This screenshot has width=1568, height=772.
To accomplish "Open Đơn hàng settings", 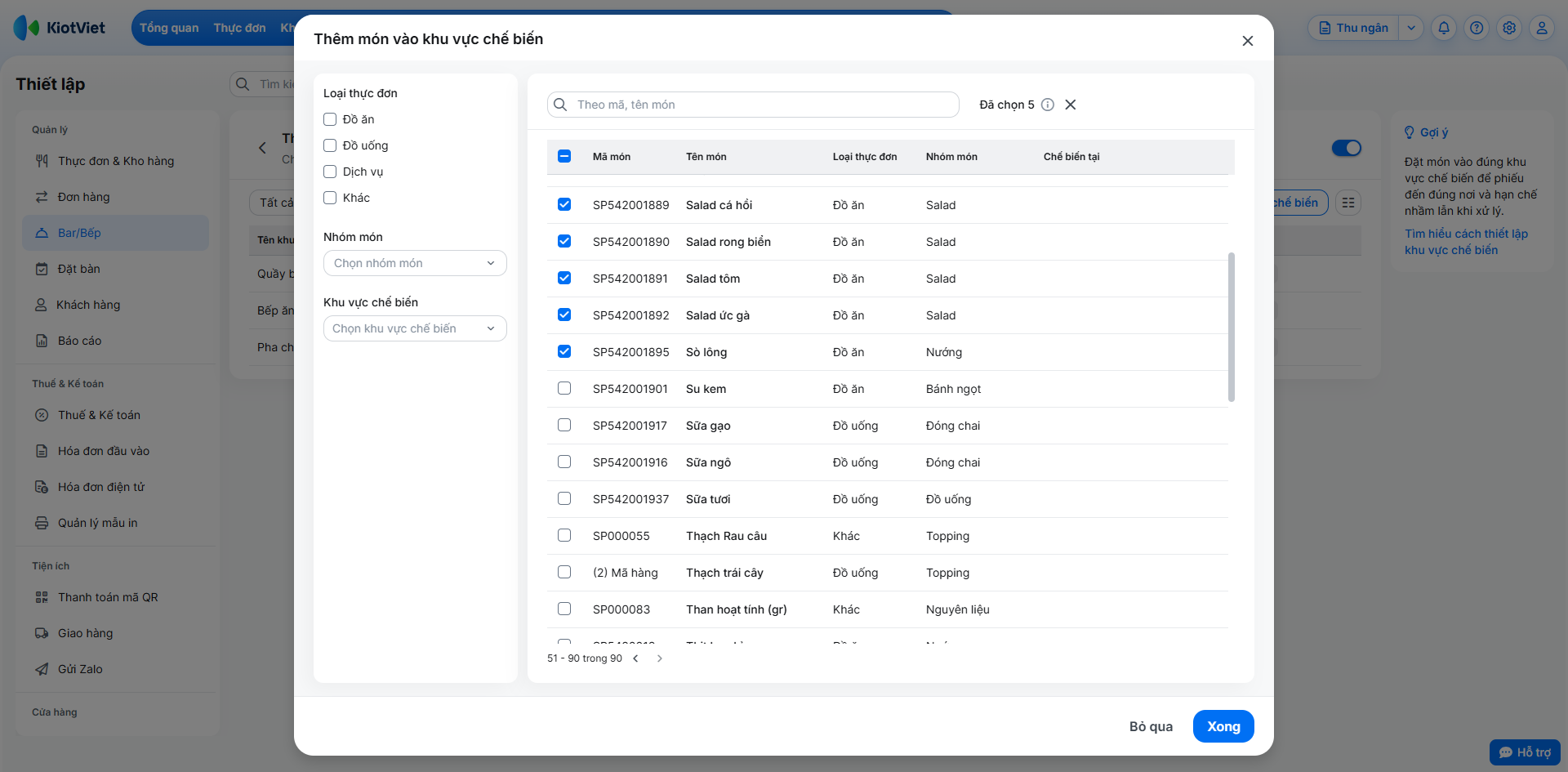I will [x=115, y=197].
